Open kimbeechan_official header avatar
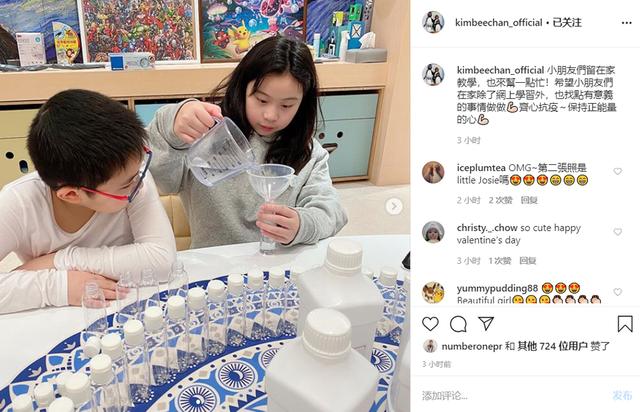 click(x=433, y=22)
